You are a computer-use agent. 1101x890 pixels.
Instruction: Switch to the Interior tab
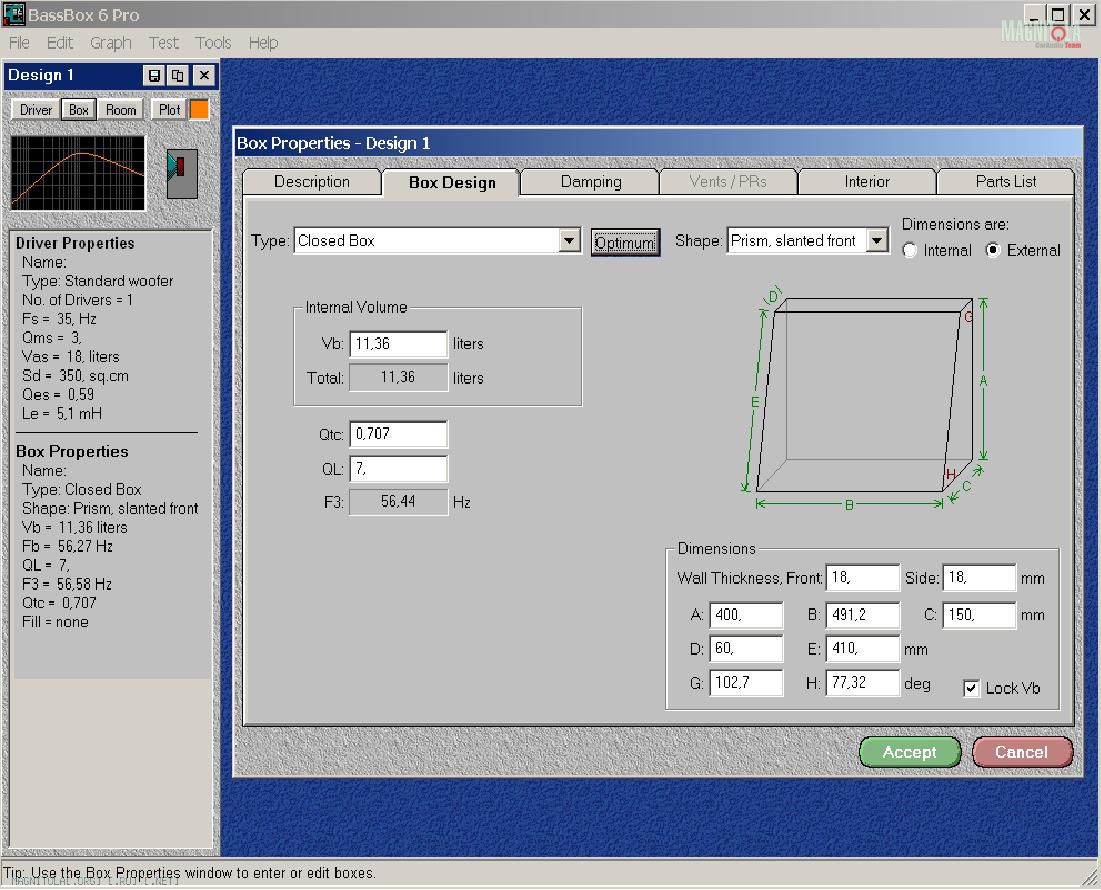coord(867,182)
